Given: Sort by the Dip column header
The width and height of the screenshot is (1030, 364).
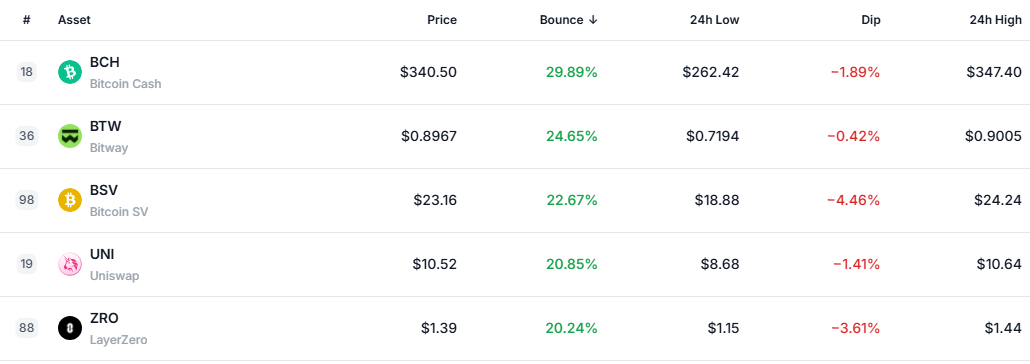Looking at the screenshot, I should (870, 20).
